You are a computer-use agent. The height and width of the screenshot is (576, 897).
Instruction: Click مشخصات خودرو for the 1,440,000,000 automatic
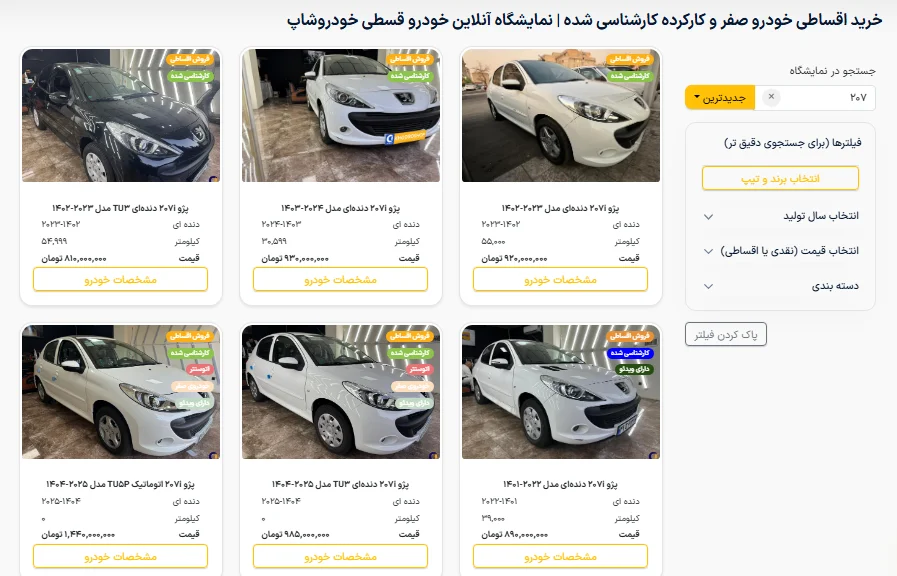pos(121,556)
